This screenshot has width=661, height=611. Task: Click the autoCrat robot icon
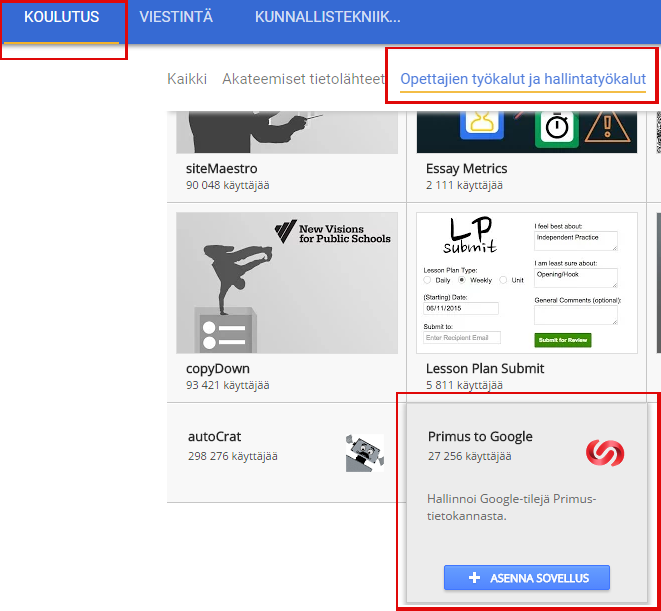(x=365, y=453)
